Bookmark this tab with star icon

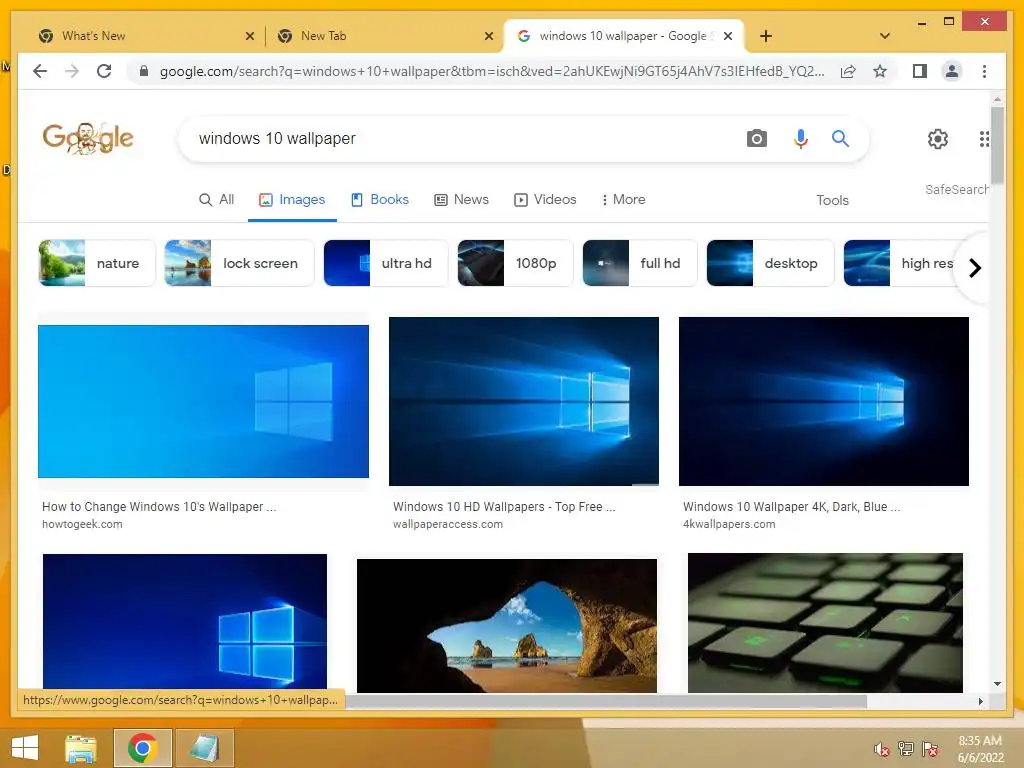point(880,71)
